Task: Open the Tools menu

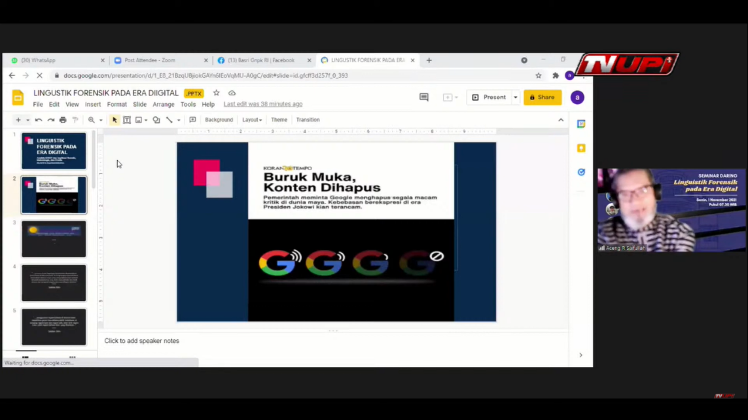Action: point(188,105)
